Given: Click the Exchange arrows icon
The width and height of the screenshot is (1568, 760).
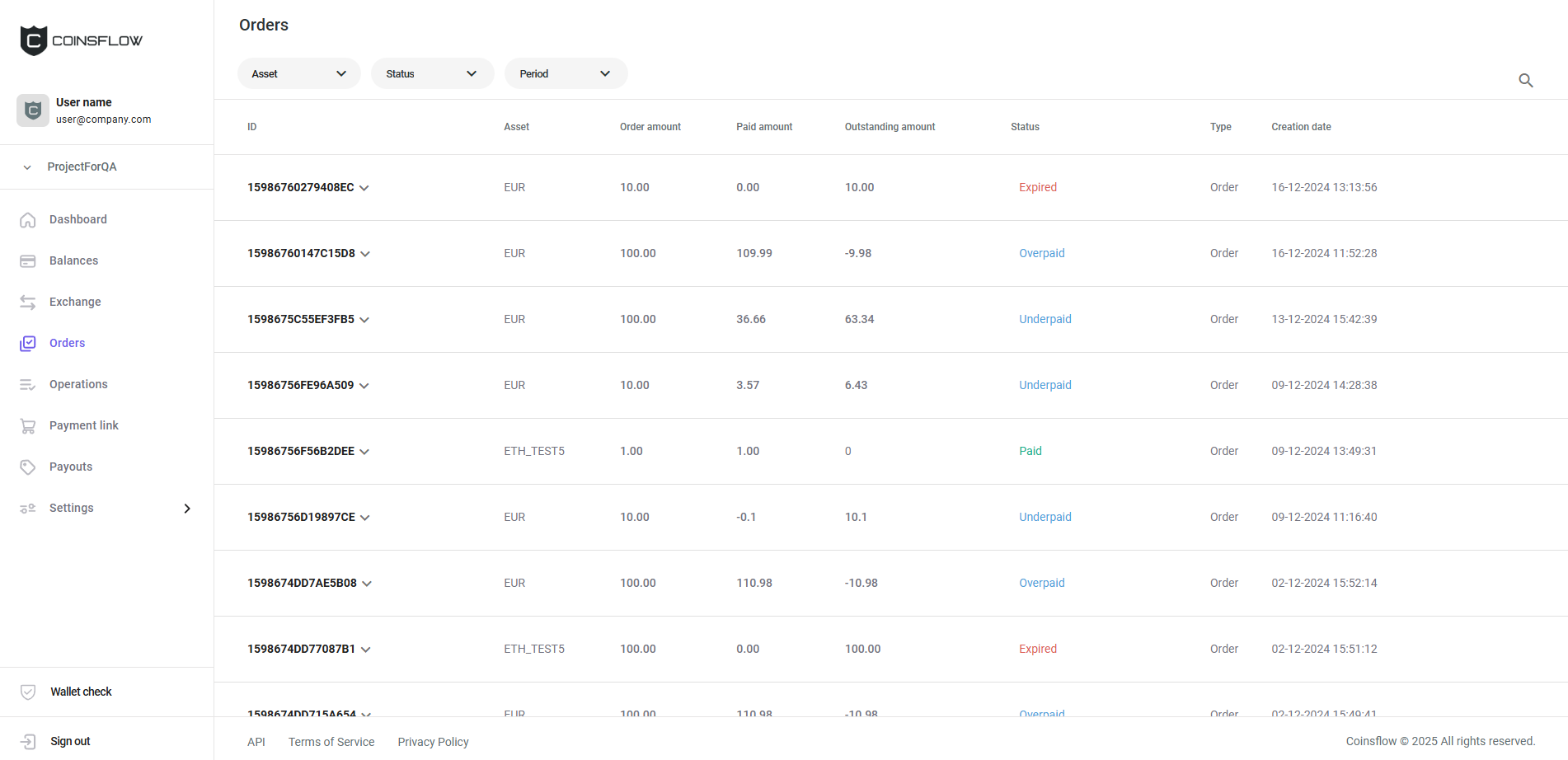Looking at the screenshot, I should 28,303.
